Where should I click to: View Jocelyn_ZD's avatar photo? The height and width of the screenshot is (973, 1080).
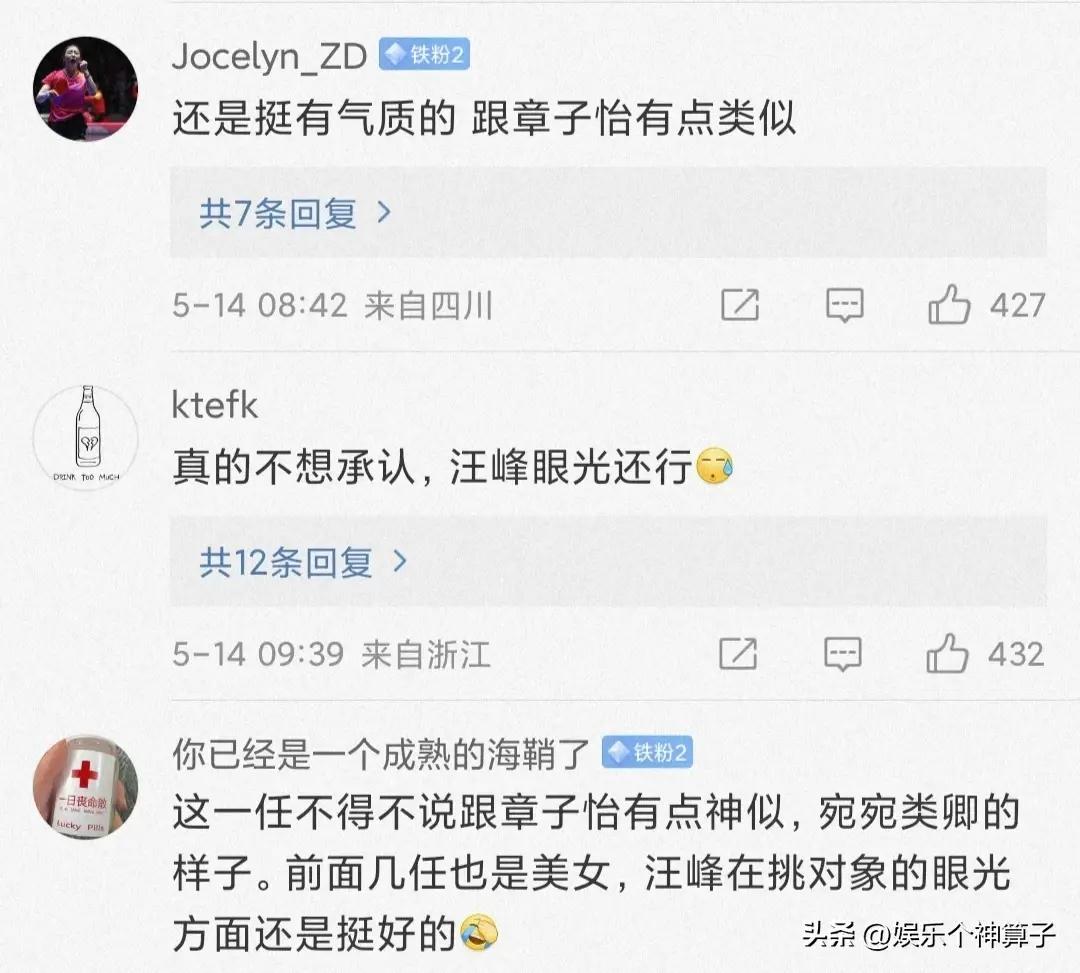(x=85, y=89)
